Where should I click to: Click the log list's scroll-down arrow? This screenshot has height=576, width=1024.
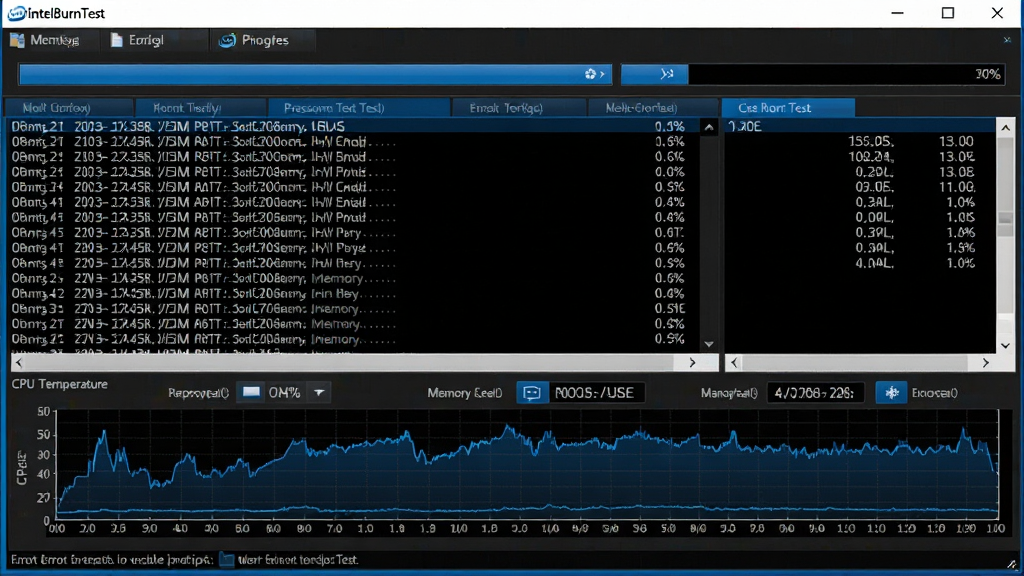[709, 344]
